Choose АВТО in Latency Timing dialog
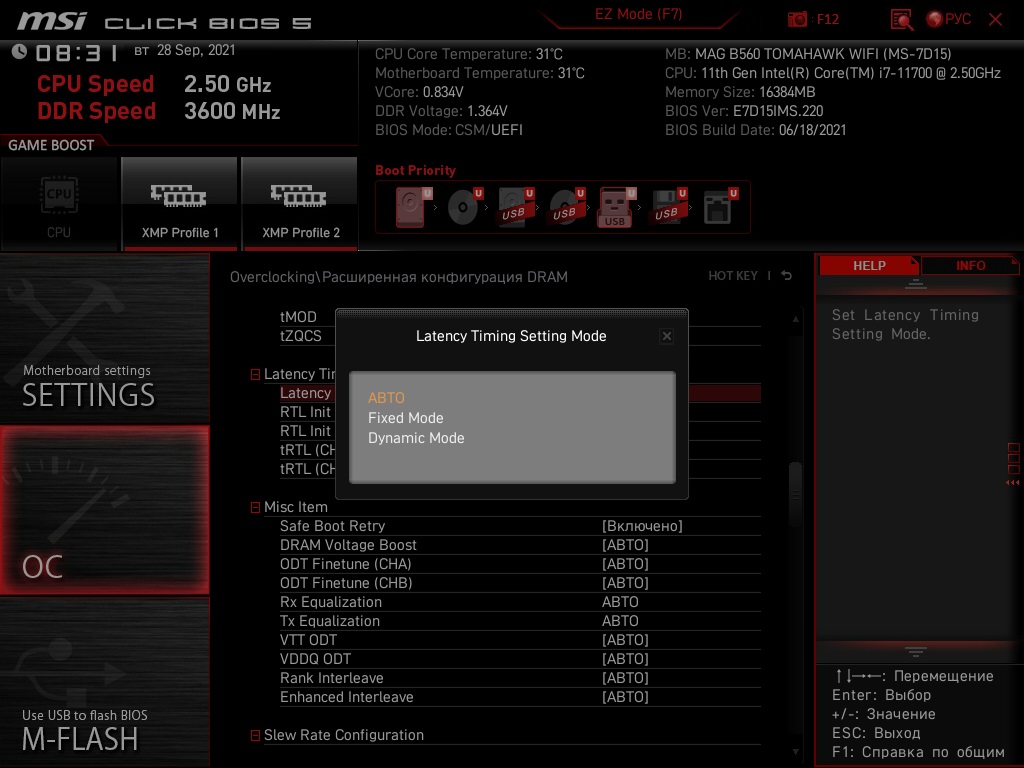Image resolution: width=1024 pixels, height=768 pixels. coord(387,398)
